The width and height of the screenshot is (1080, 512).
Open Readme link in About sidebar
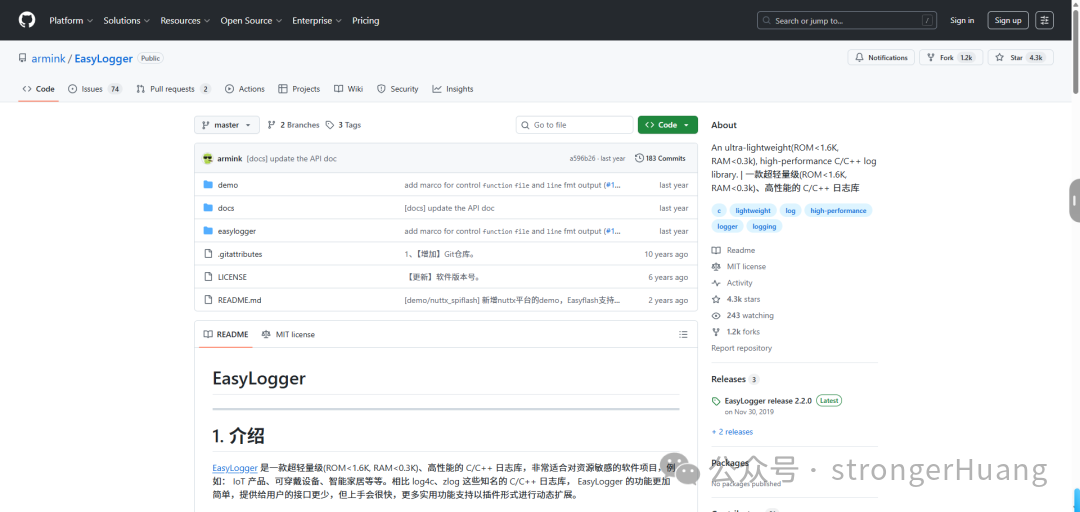point(734,250)
